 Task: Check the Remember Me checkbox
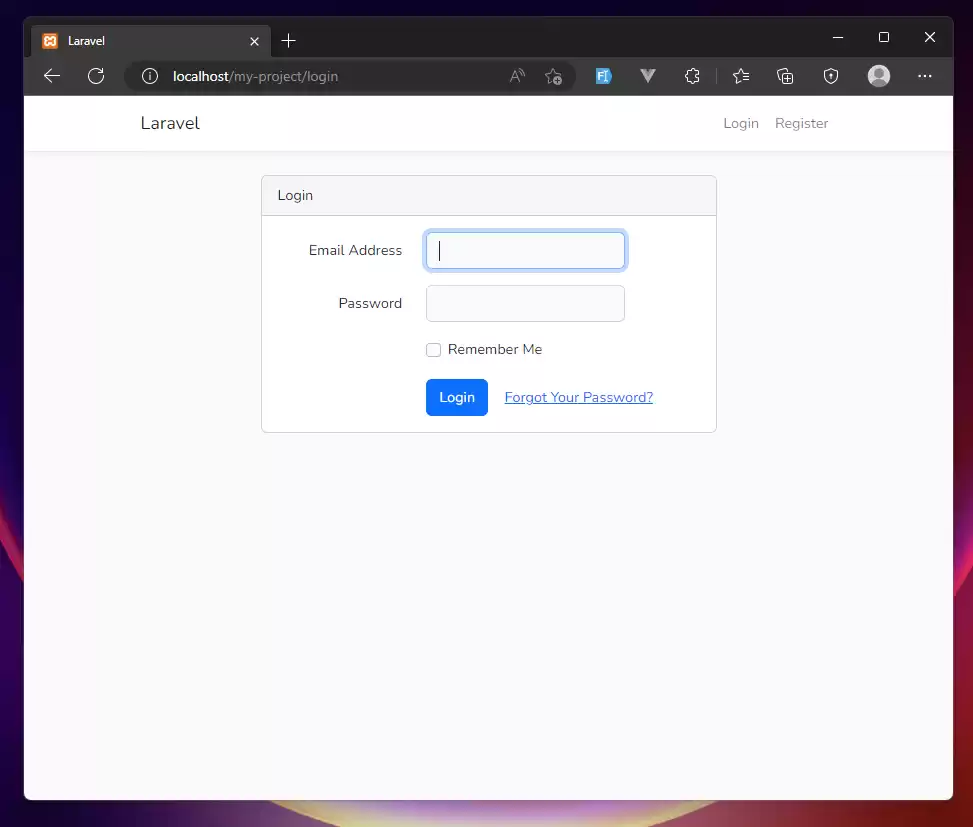click(x=433, y=349)
